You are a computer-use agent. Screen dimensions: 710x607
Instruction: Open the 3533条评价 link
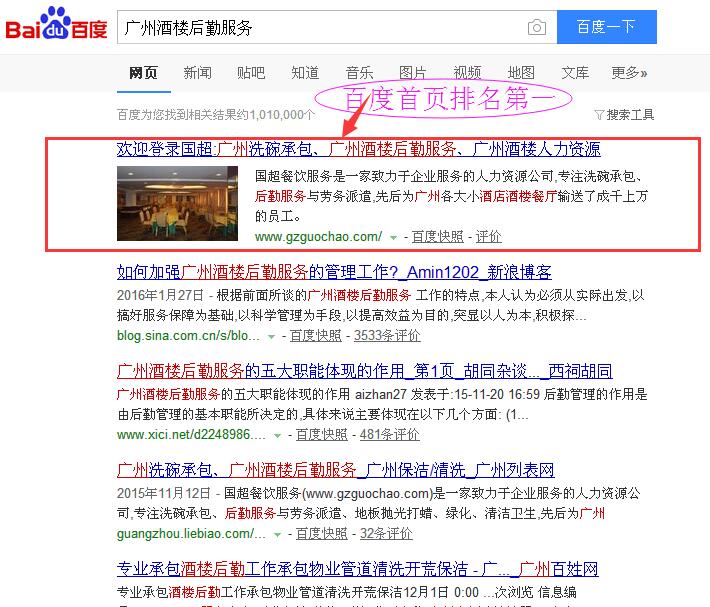click(387, 336)
